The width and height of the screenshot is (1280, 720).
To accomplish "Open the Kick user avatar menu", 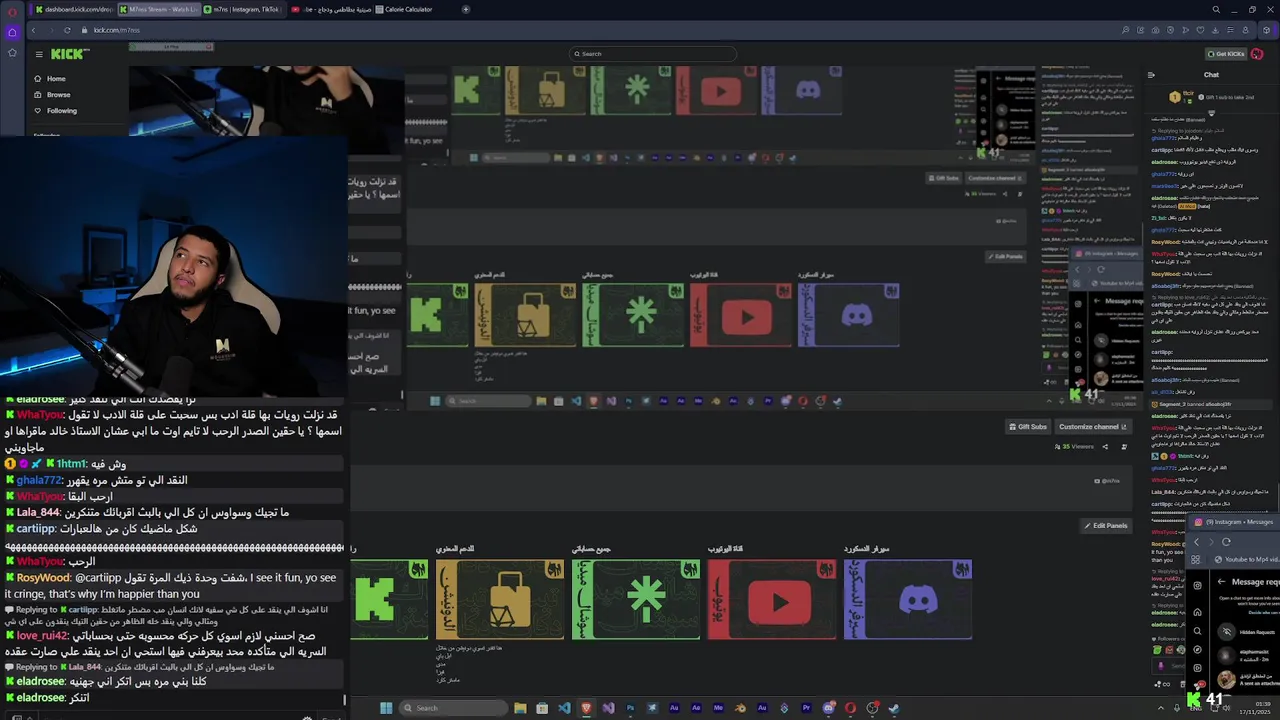I will tap(1257, 54).
